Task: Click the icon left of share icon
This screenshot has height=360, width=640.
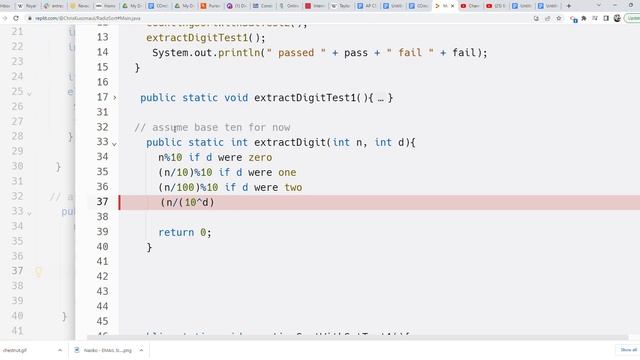Action: 536,18
